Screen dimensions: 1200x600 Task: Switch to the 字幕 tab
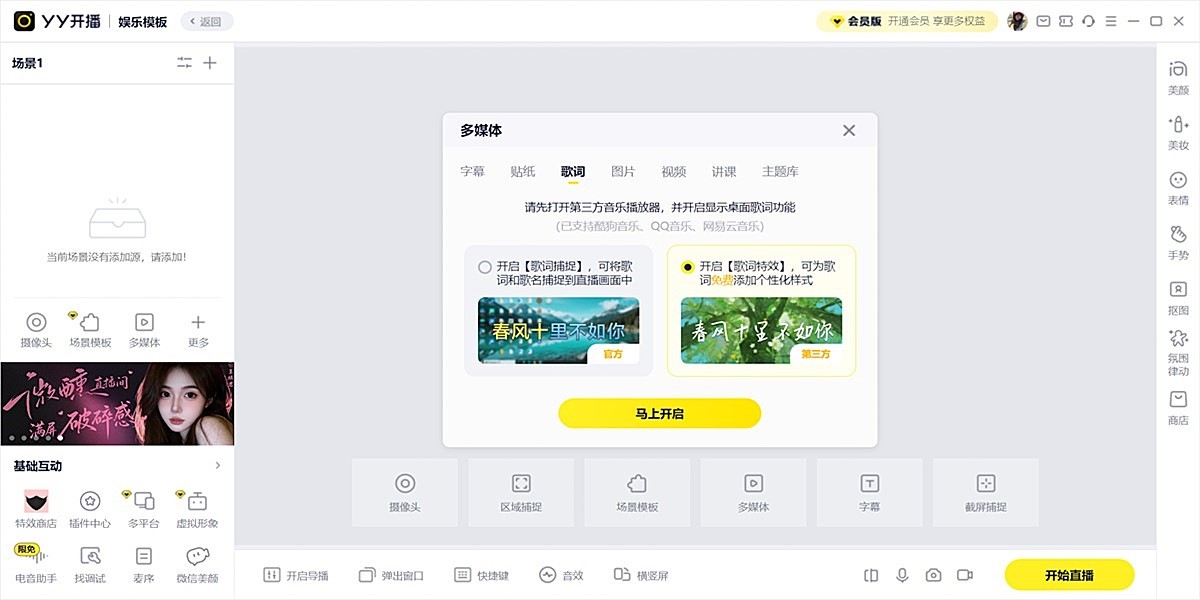pyautogui.click(x=472, y=171)
